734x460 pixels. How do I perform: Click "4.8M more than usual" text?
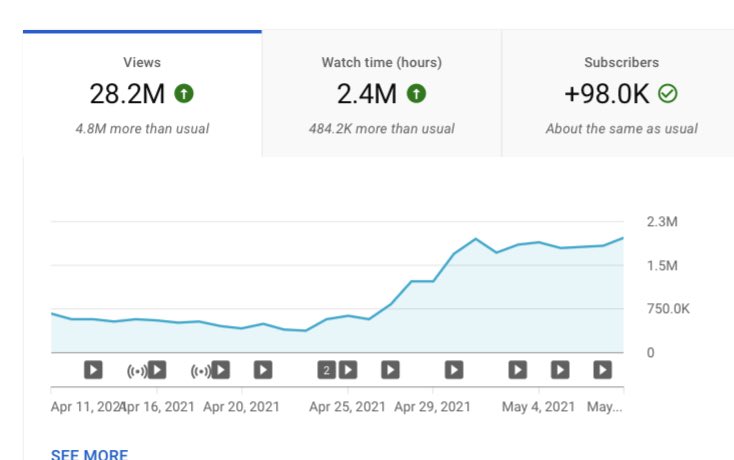pyautogui.click(x=141, y=129)
